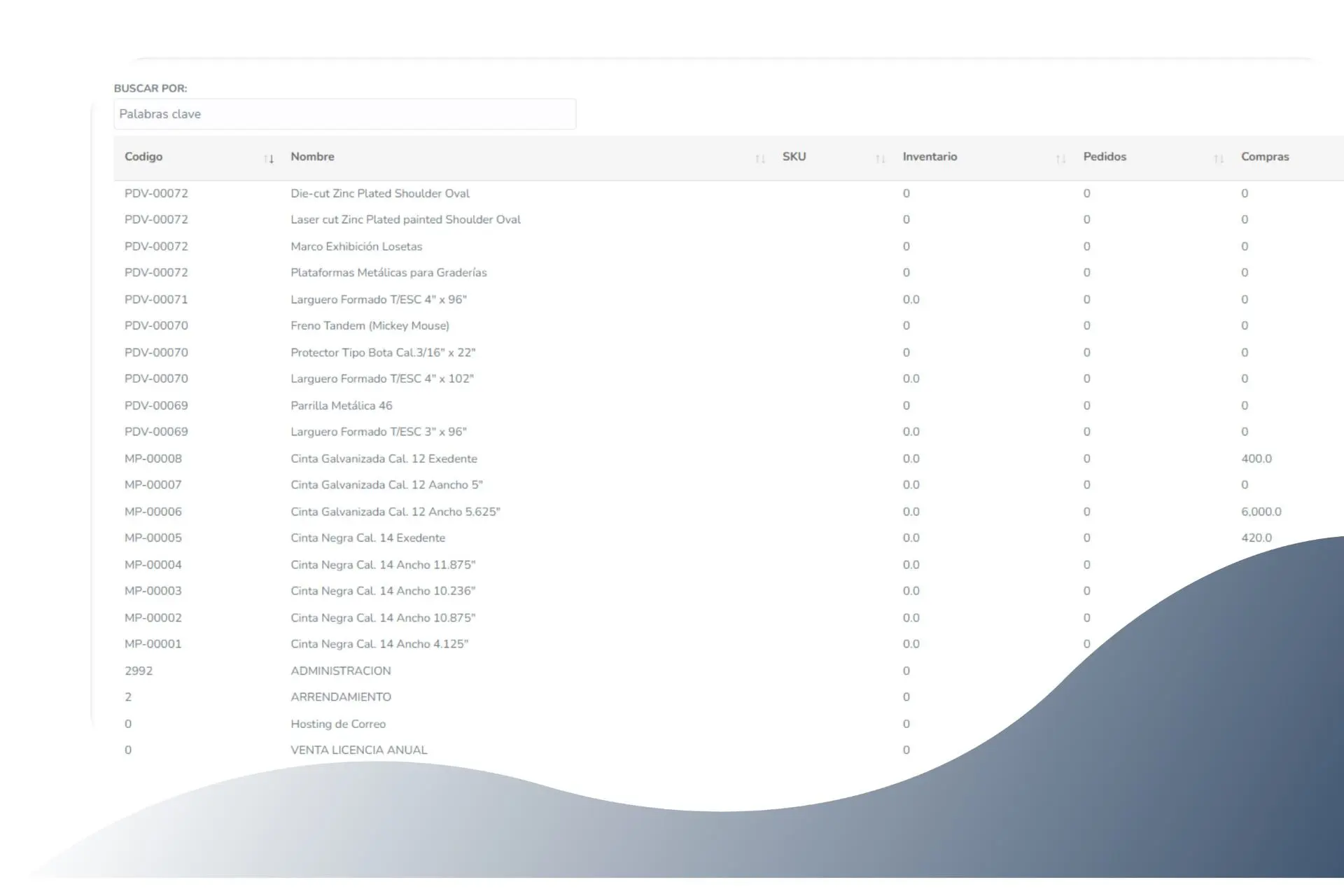Click product code MP-00006
Image resolution: width=1344 pixels, height=896 pixels.
tap(153, 512)
